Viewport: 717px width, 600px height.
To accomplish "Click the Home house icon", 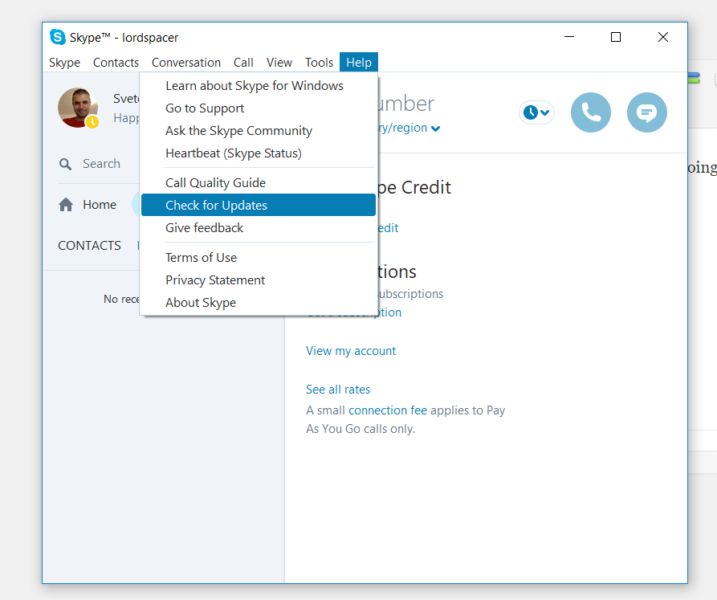I will [x=66, y=204].
